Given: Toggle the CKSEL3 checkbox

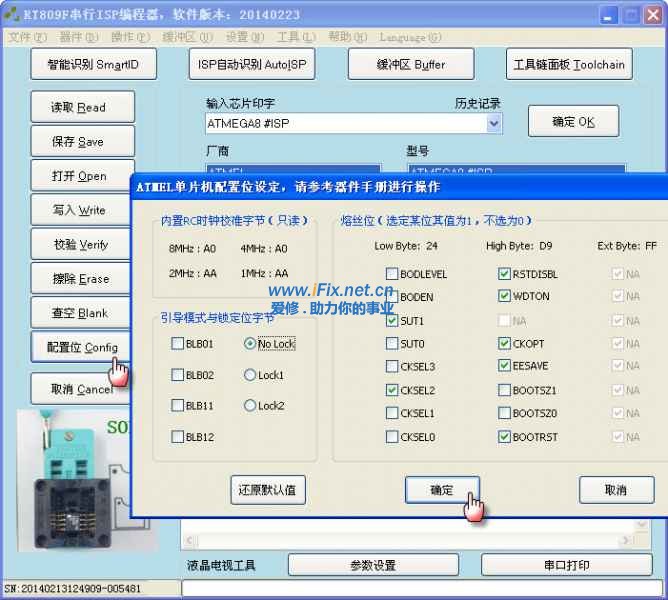Looking at the screenshot, I should click(392, 367).
